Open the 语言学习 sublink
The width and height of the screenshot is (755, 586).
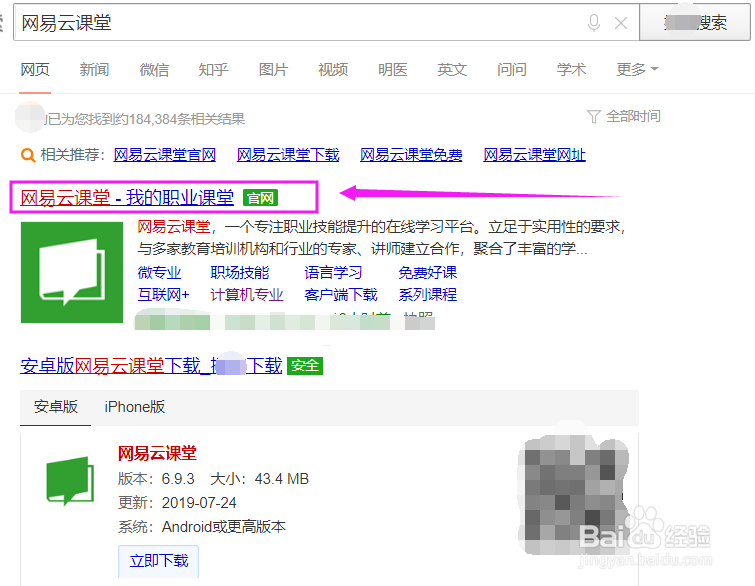click(333, 273)
